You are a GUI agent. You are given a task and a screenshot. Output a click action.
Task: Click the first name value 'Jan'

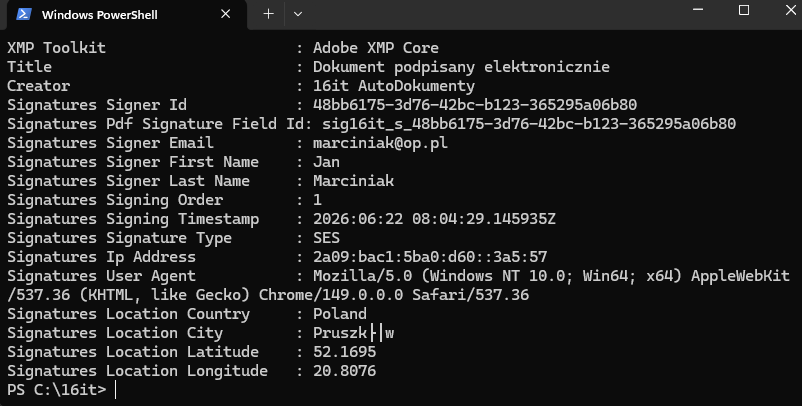click(x=326, y=162)
